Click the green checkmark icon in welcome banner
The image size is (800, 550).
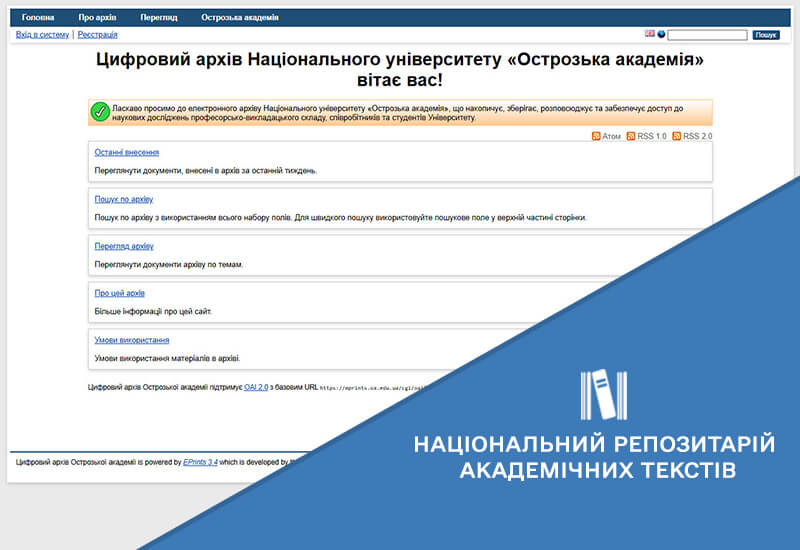(x=100, y=112)
